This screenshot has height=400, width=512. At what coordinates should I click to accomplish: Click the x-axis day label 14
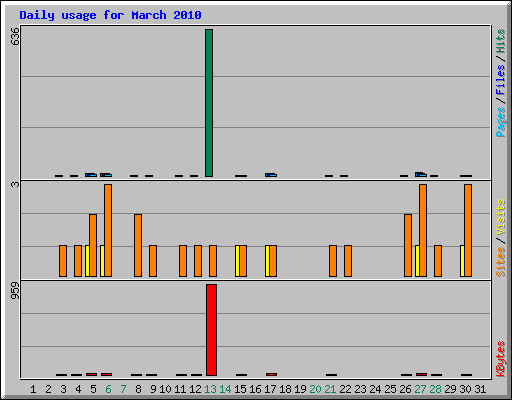(x=225, y=389)
